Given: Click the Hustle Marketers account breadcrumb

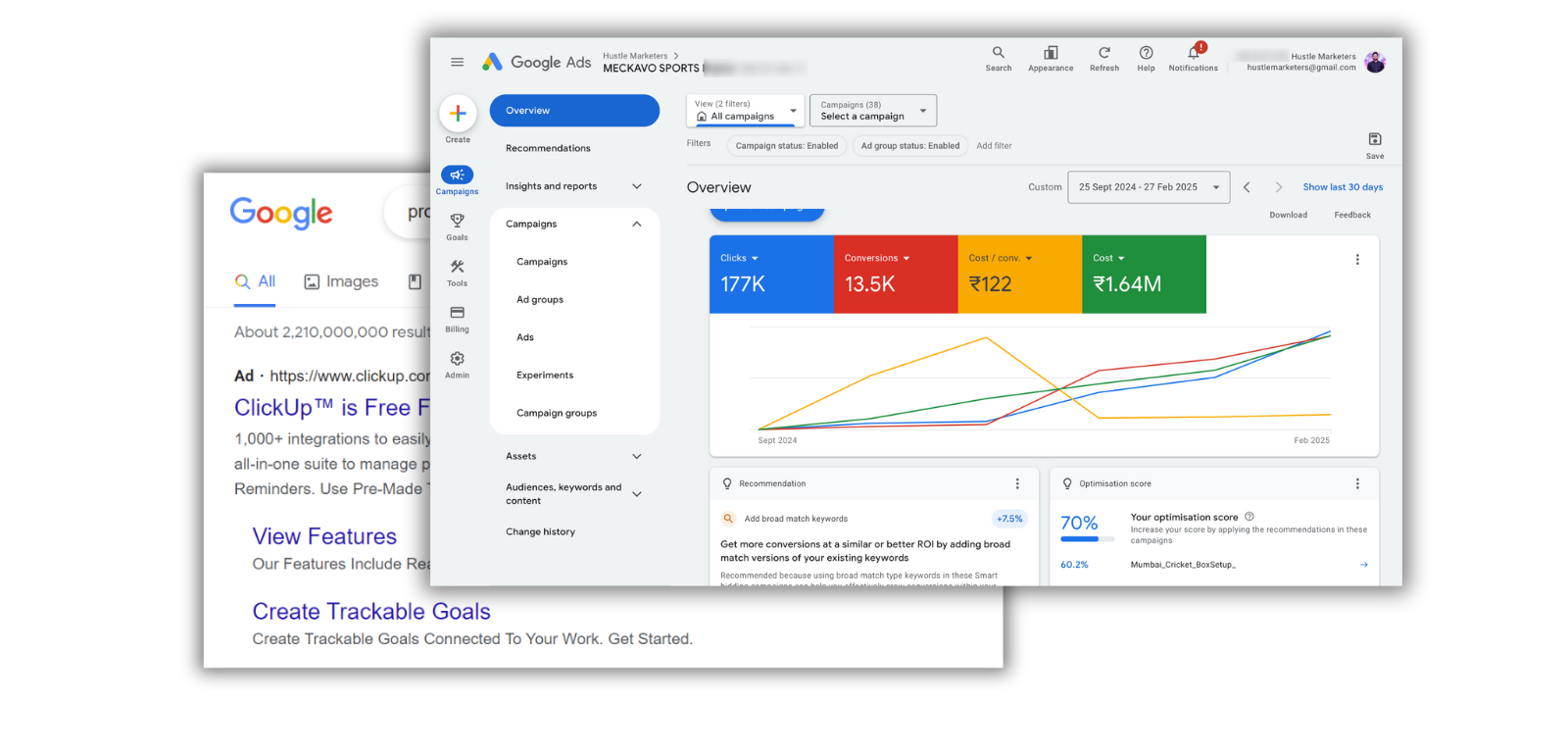Looking at the screenshot, I should (635, 56).
